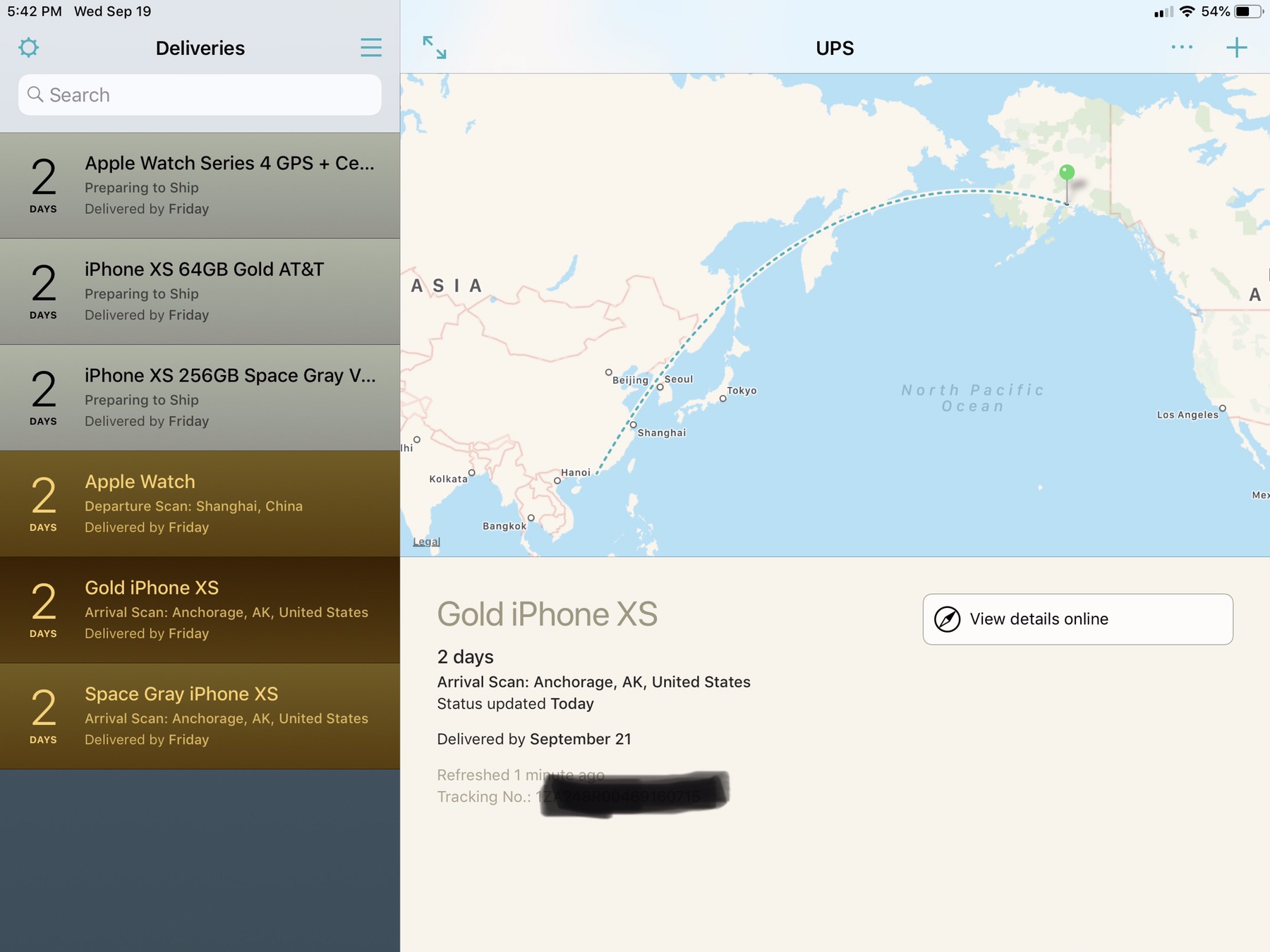Viewport: 1270px width, 952px height.
Task: Tap the battery indicator in the status bar
Action: pos(1248,11)
